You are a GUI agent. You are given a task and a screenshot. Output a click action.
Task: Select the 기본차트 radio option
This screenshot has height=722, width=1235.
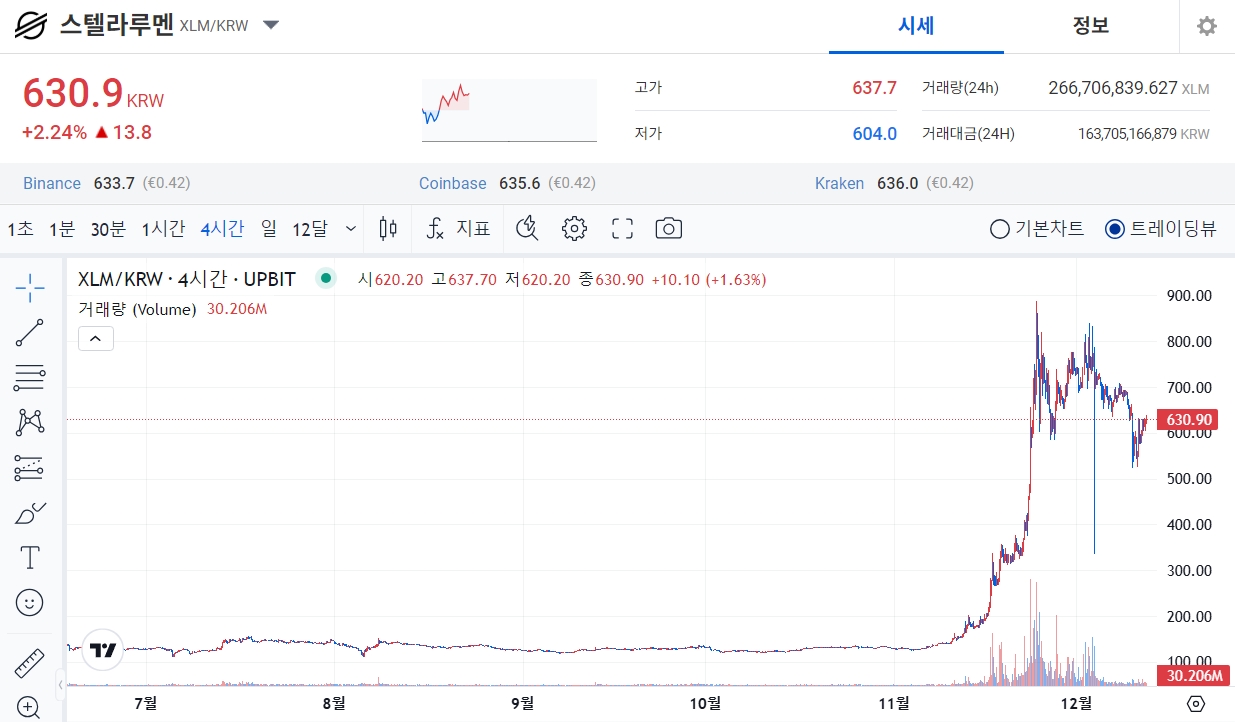(x=1036, y=229)
